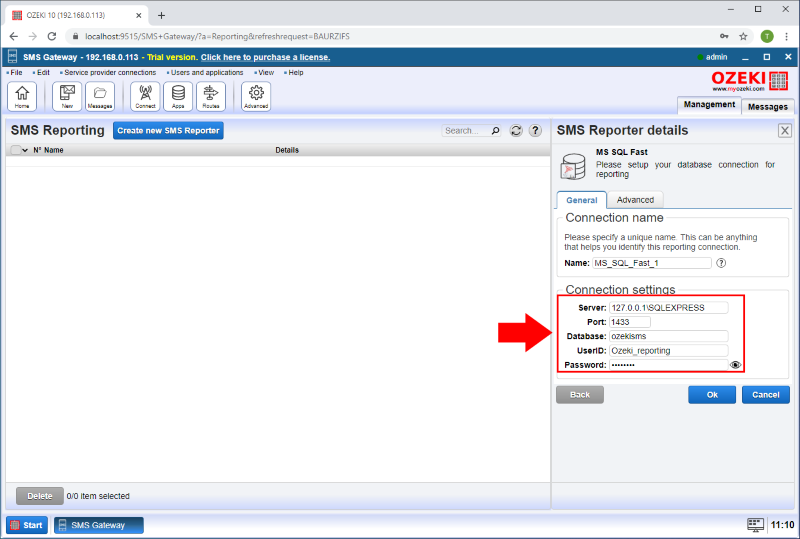Viewport: 800px width, 539px height.
Task: Click the search magnifier icon
Action: (x=495, y=131)
